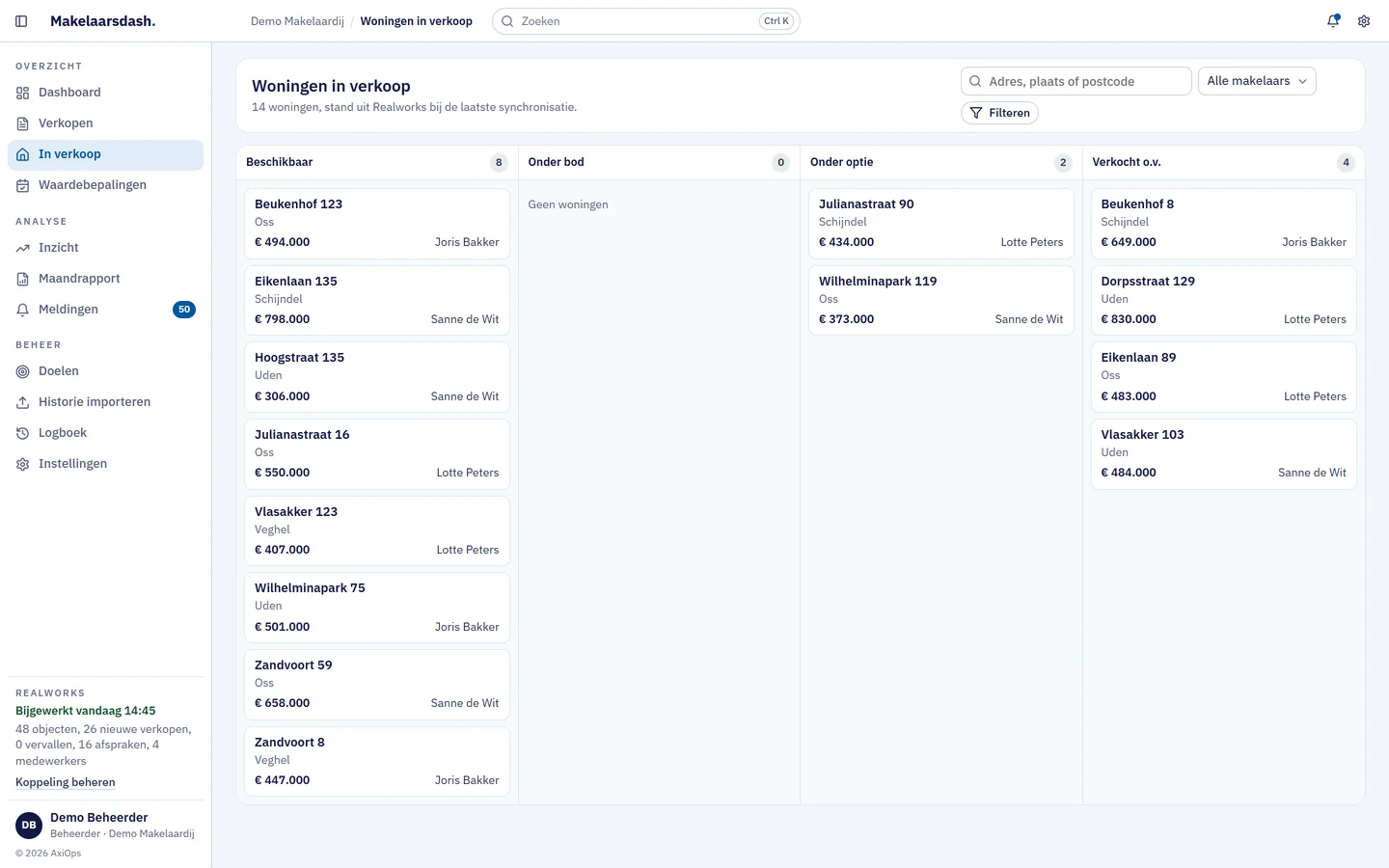Open the Vlasakker 103 card
Screen dimensions: 1389x868
pyautogui.click(x=1224, y=454)
